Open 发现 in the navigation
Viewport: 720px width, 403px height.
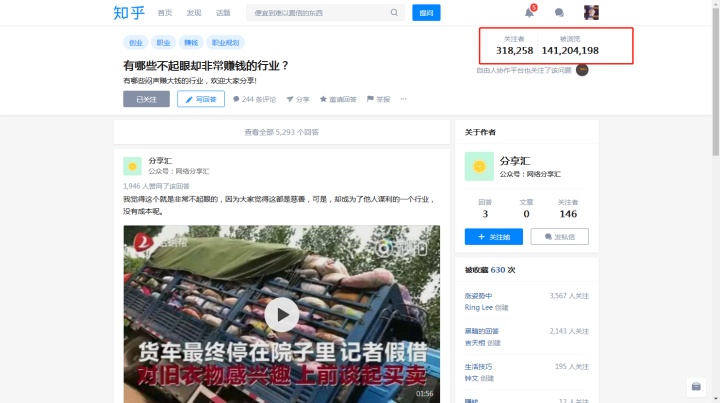194,12
